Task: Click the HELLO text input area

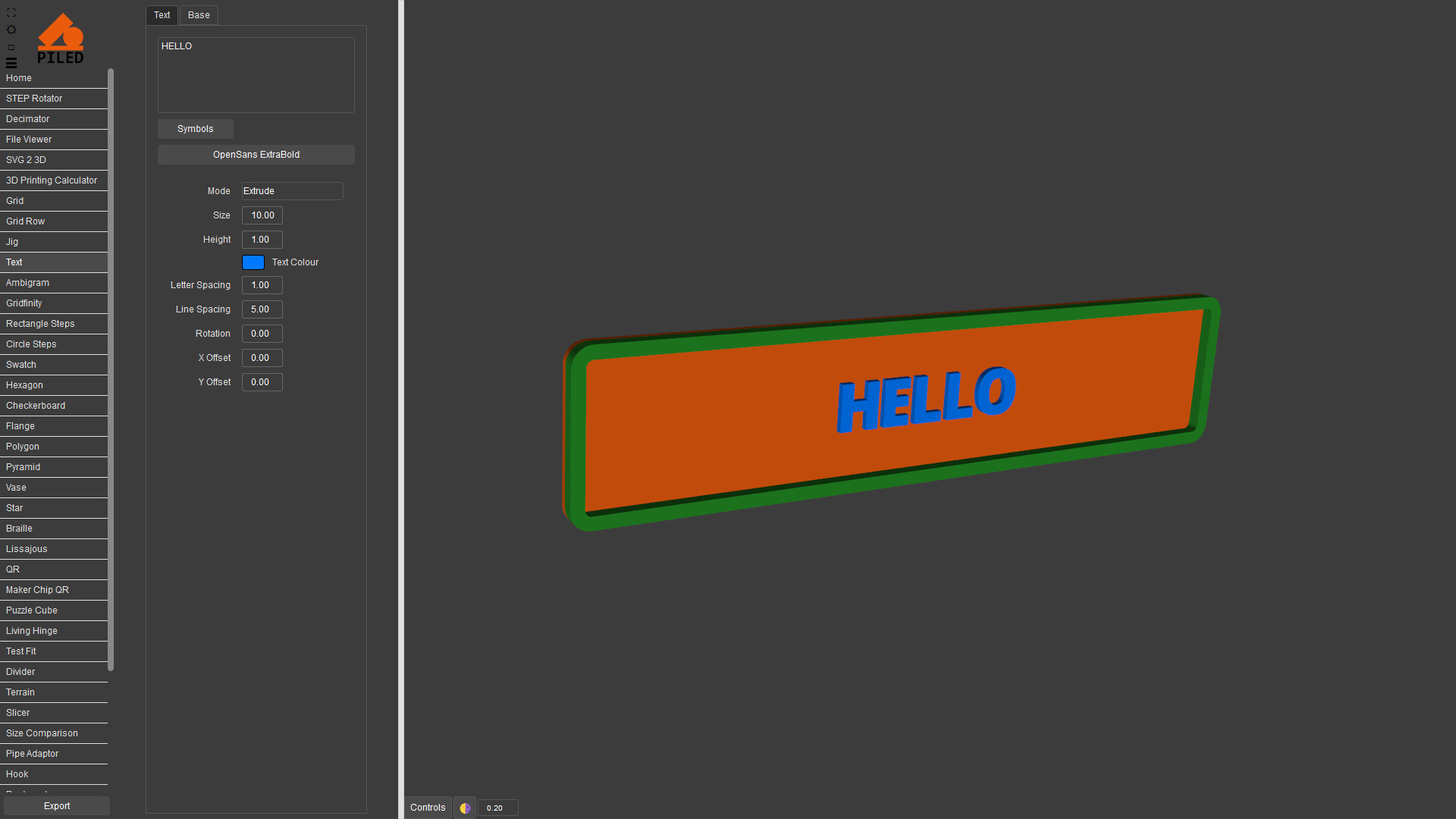Action: (256, 75)
